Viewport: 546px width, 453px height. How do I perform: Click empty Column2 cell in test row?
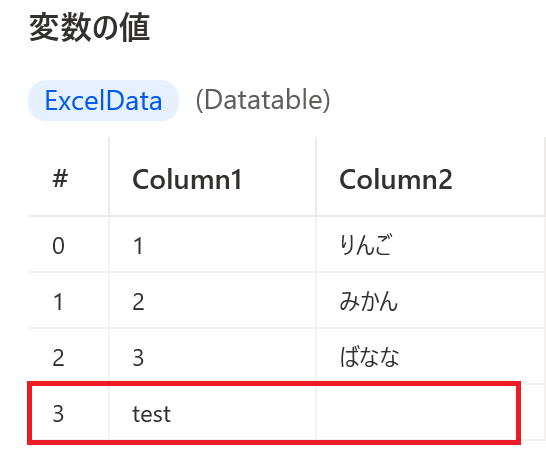point(418,413)
